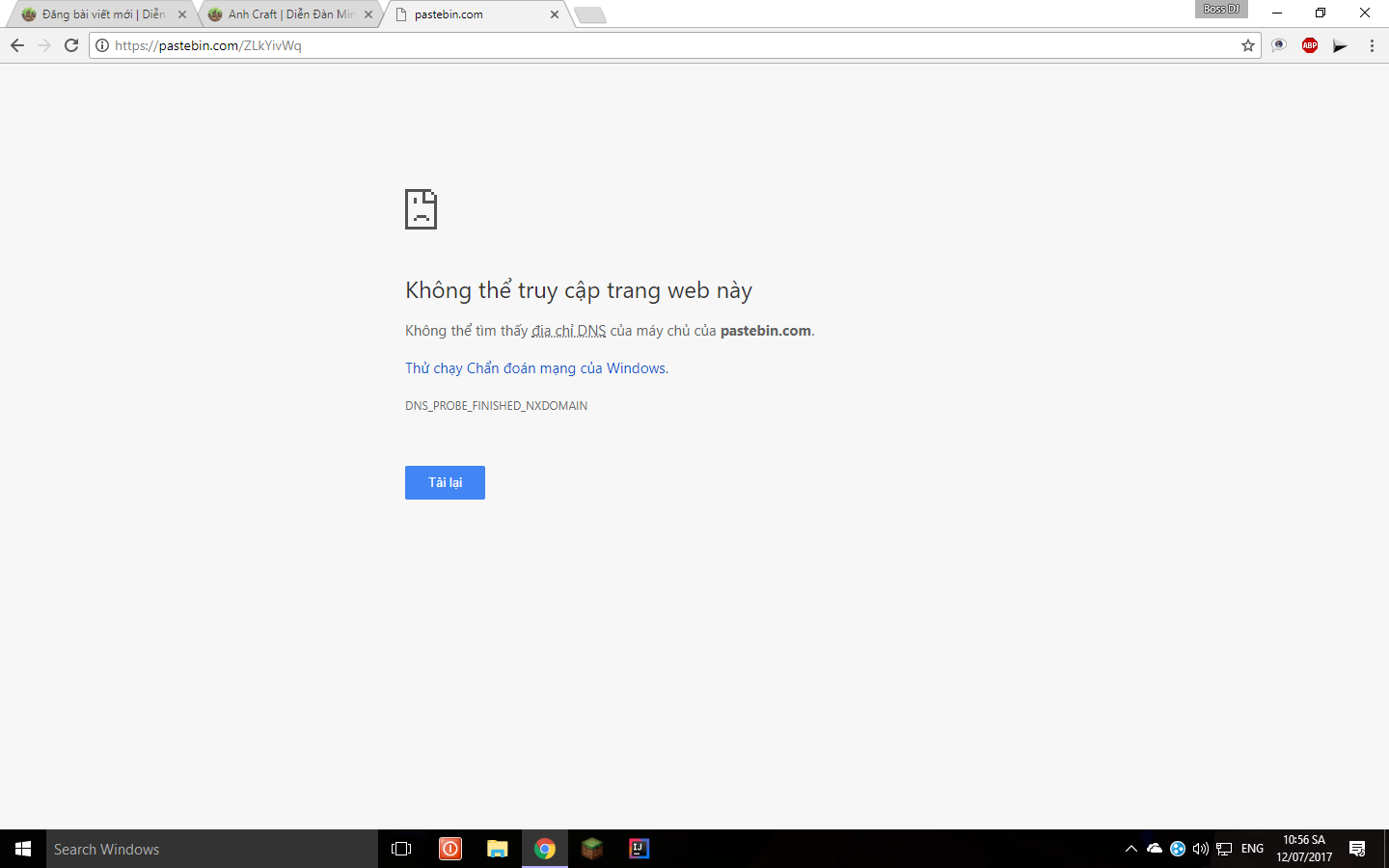This screenshot has height=868, width=1389.
Task: Focus the address bar URL field
Action: click(675, 45)
